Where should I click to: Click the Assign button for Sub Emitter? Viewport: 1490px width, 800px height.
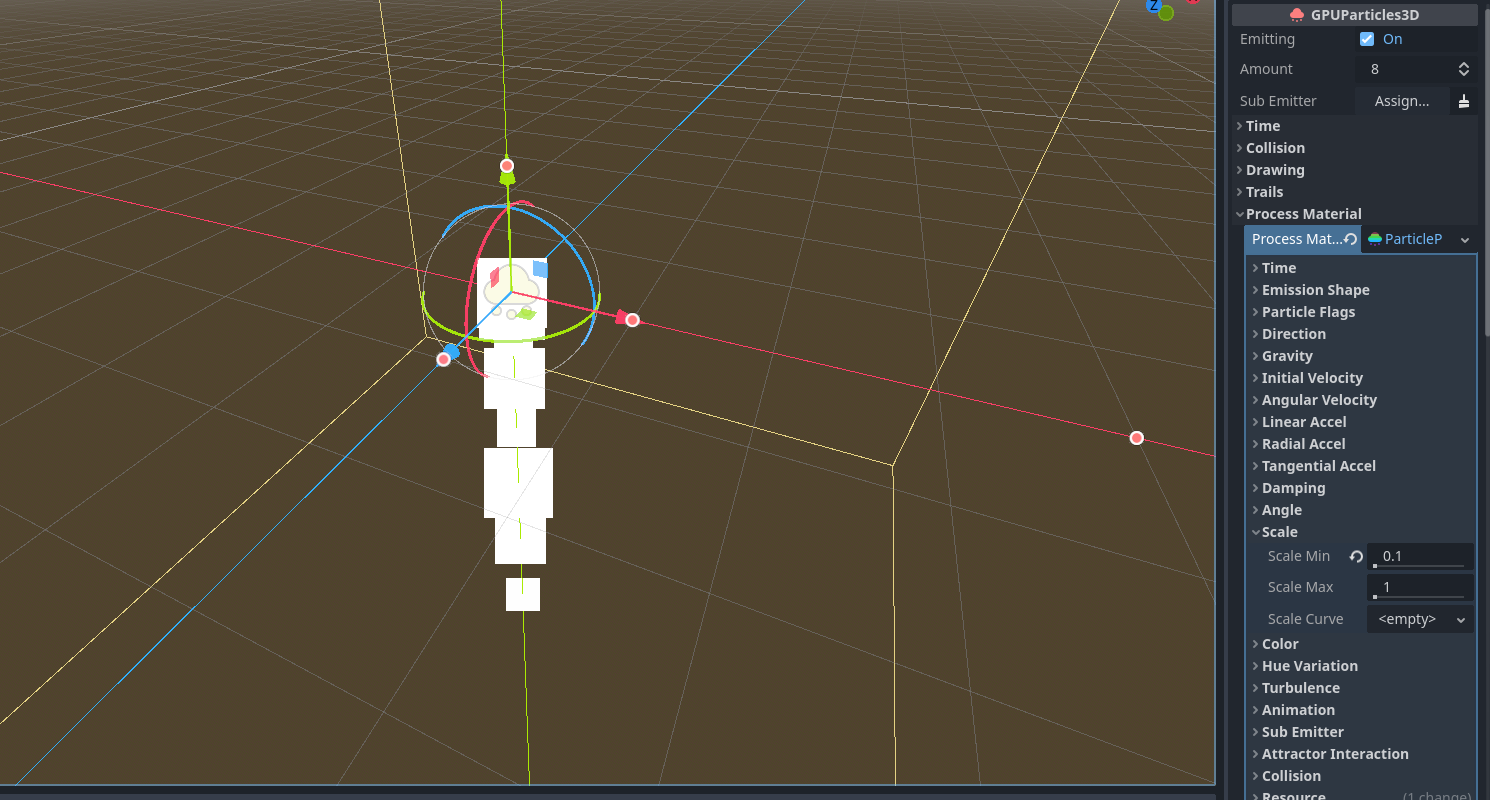pos(1402,100)
